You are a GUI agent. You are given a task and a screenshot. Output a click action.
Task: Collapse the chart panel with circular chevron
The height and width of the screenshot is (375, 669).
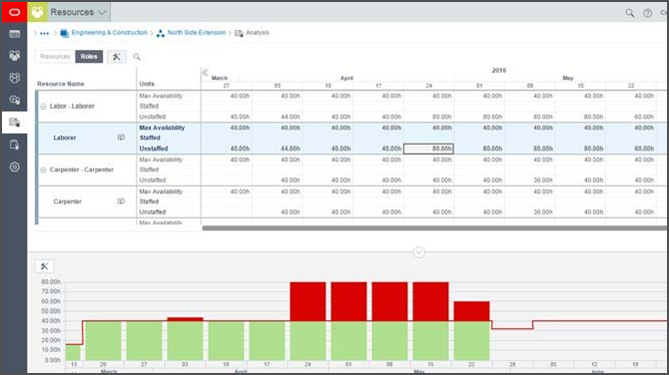click(419, 252)
